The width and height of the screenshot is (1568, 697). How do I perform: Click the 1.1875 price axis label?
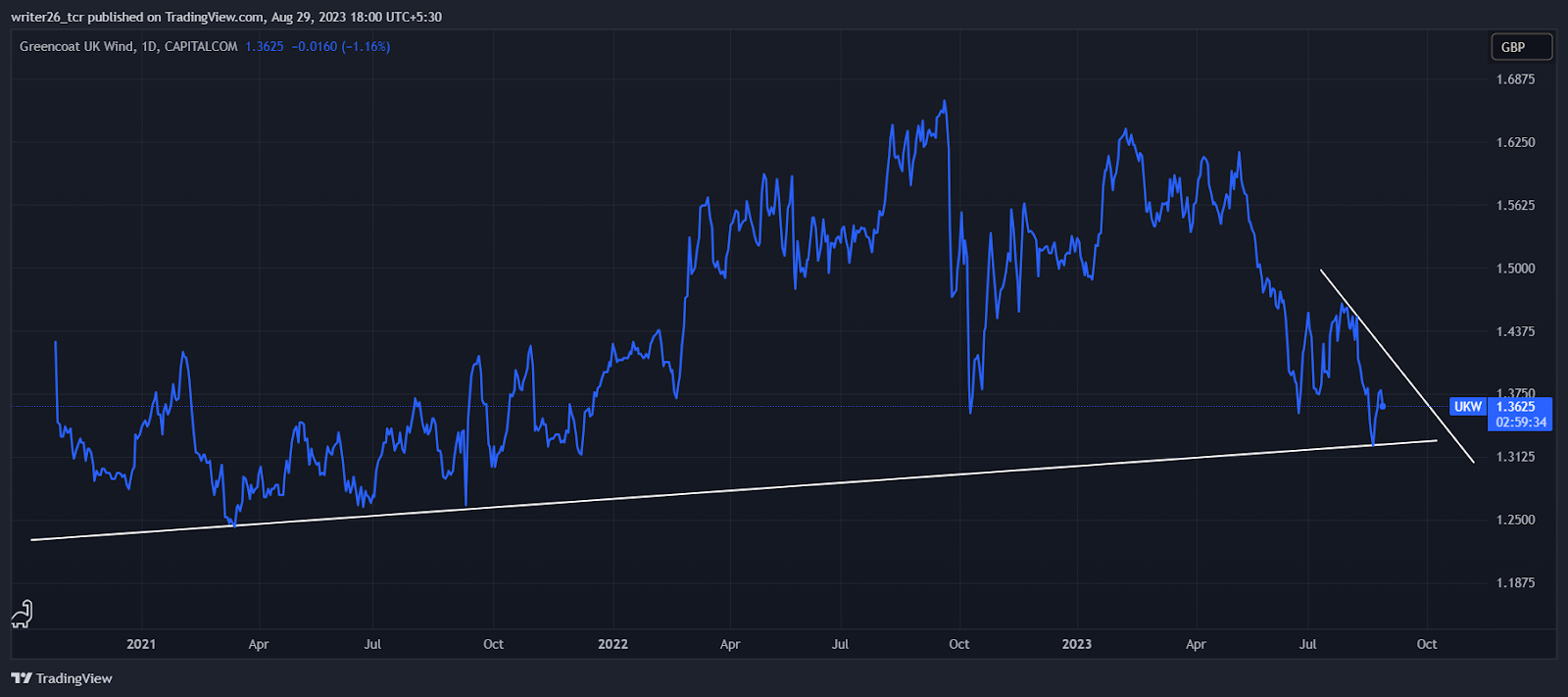pos(1515,582)
